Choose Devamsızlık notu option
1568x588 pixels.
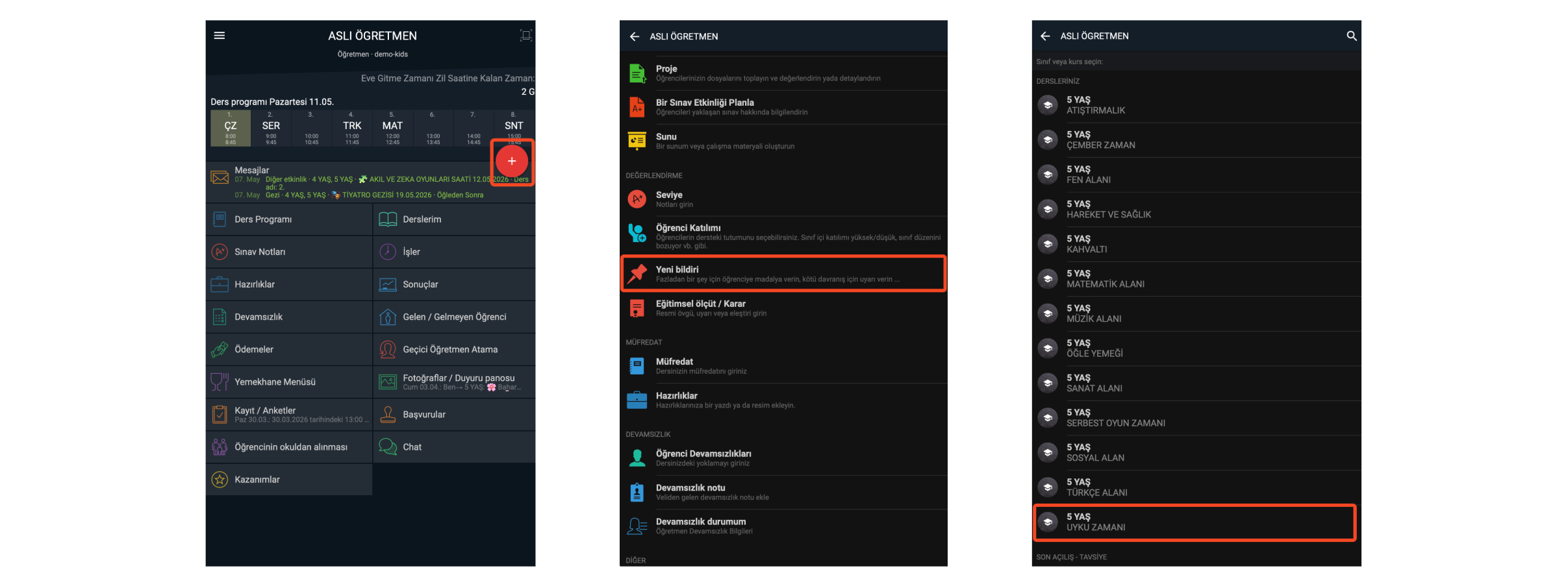(x=783, y=492)
